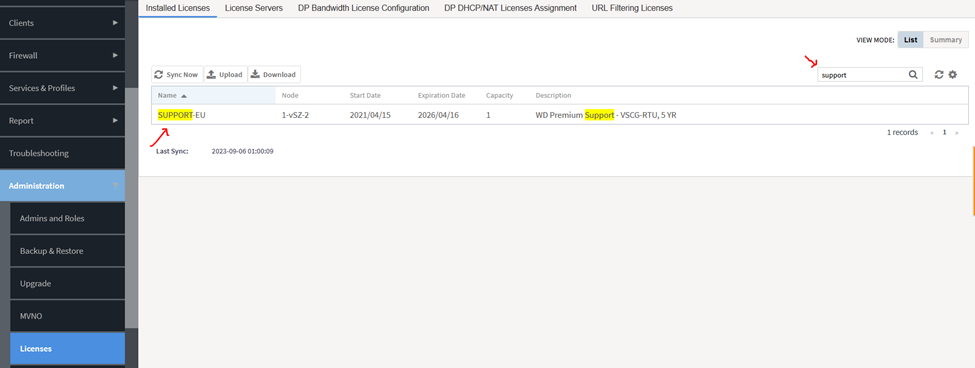Click expiration date 2026/04/16

[x=438, y=115]
